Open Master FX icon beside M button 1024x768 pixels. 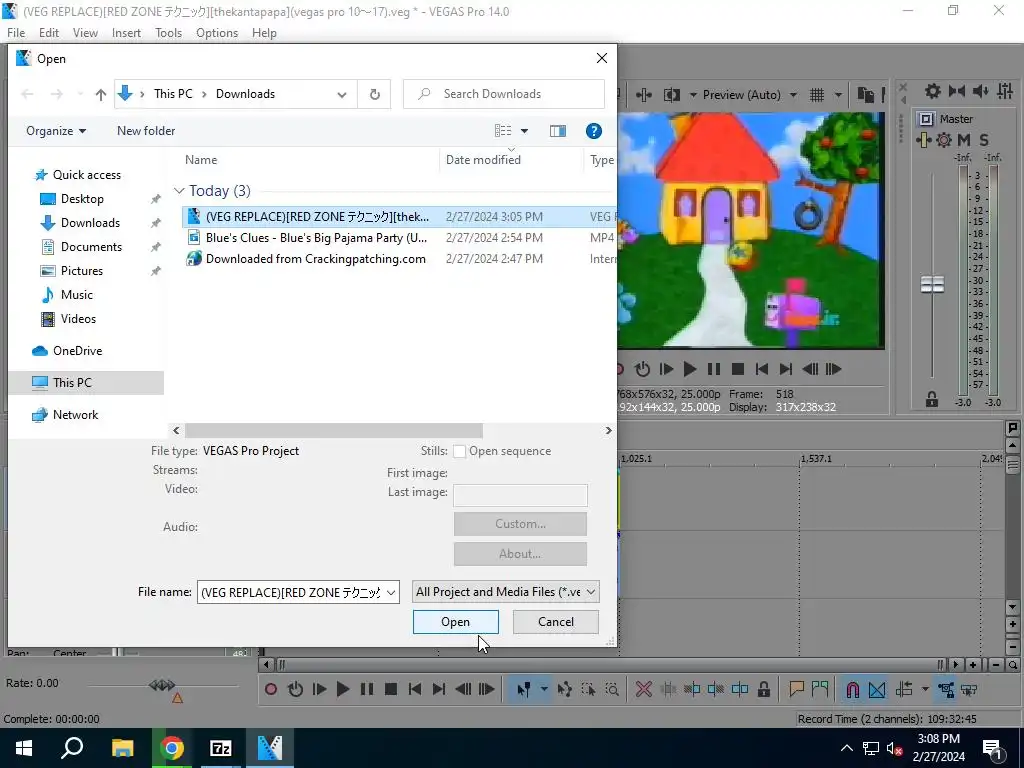coord(923,140)
